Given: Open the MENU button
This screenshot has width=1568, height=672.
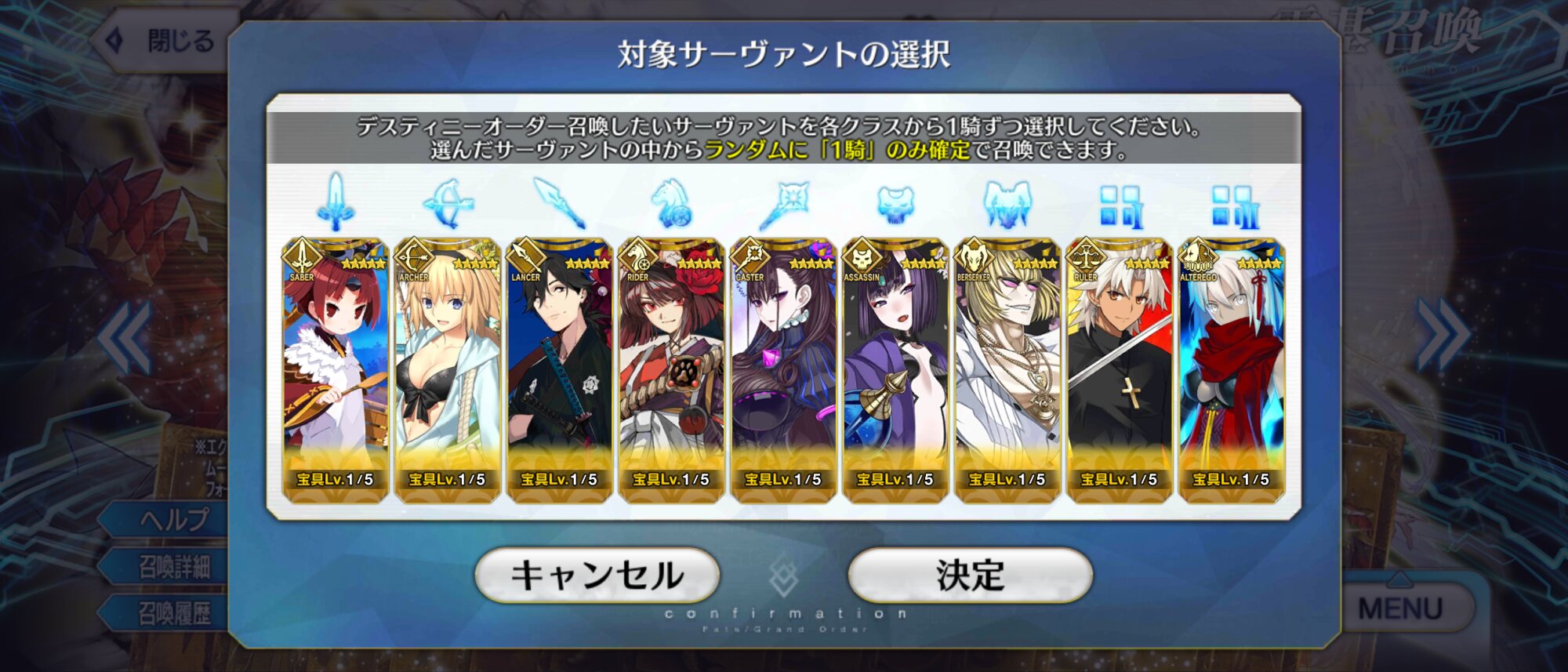Looking at the screenshot, I should [x=1400, y=607].
